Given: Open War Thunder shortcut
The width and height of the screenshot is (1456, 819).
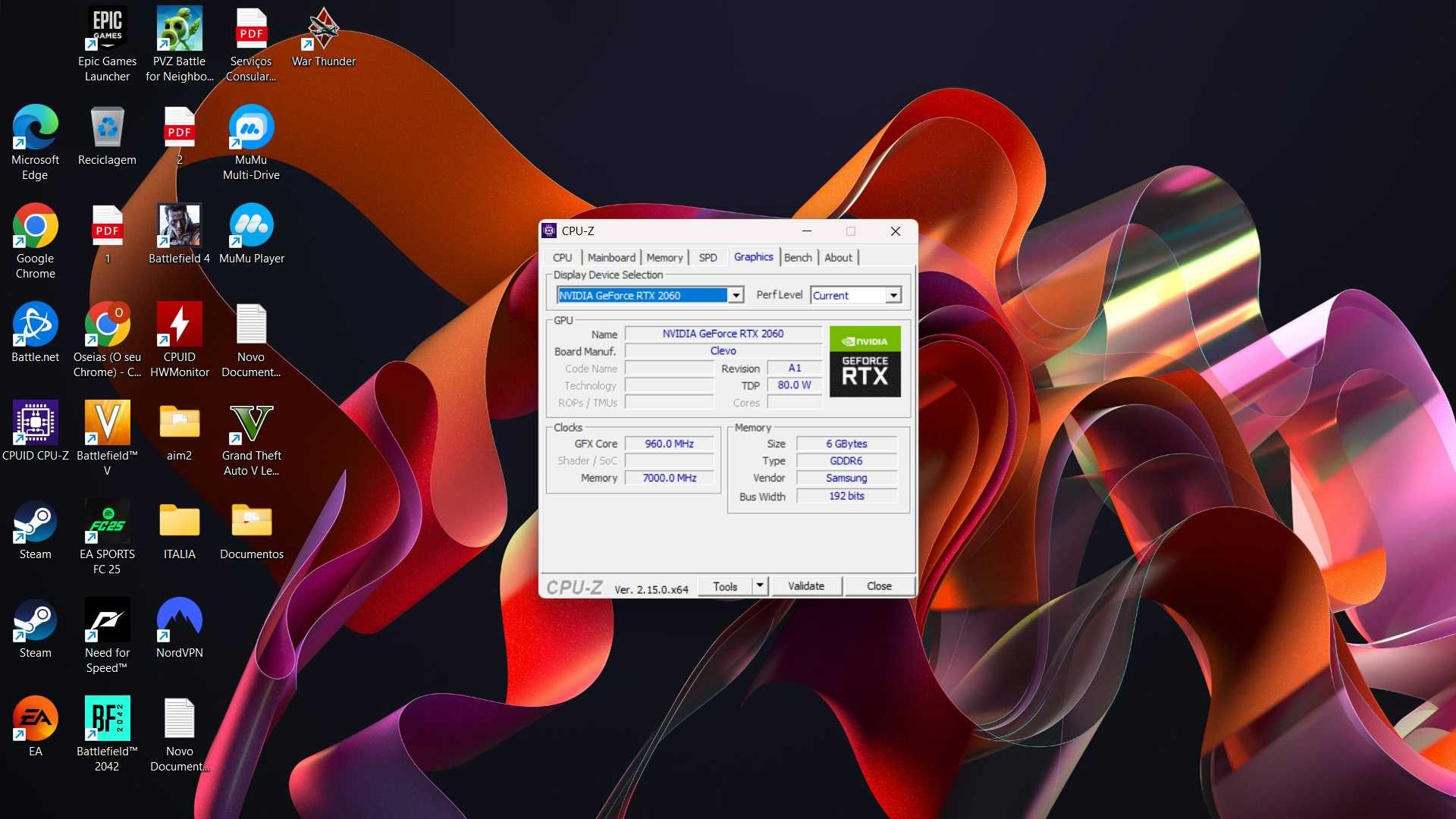Looking at the screenshot, I should point(324,36).
